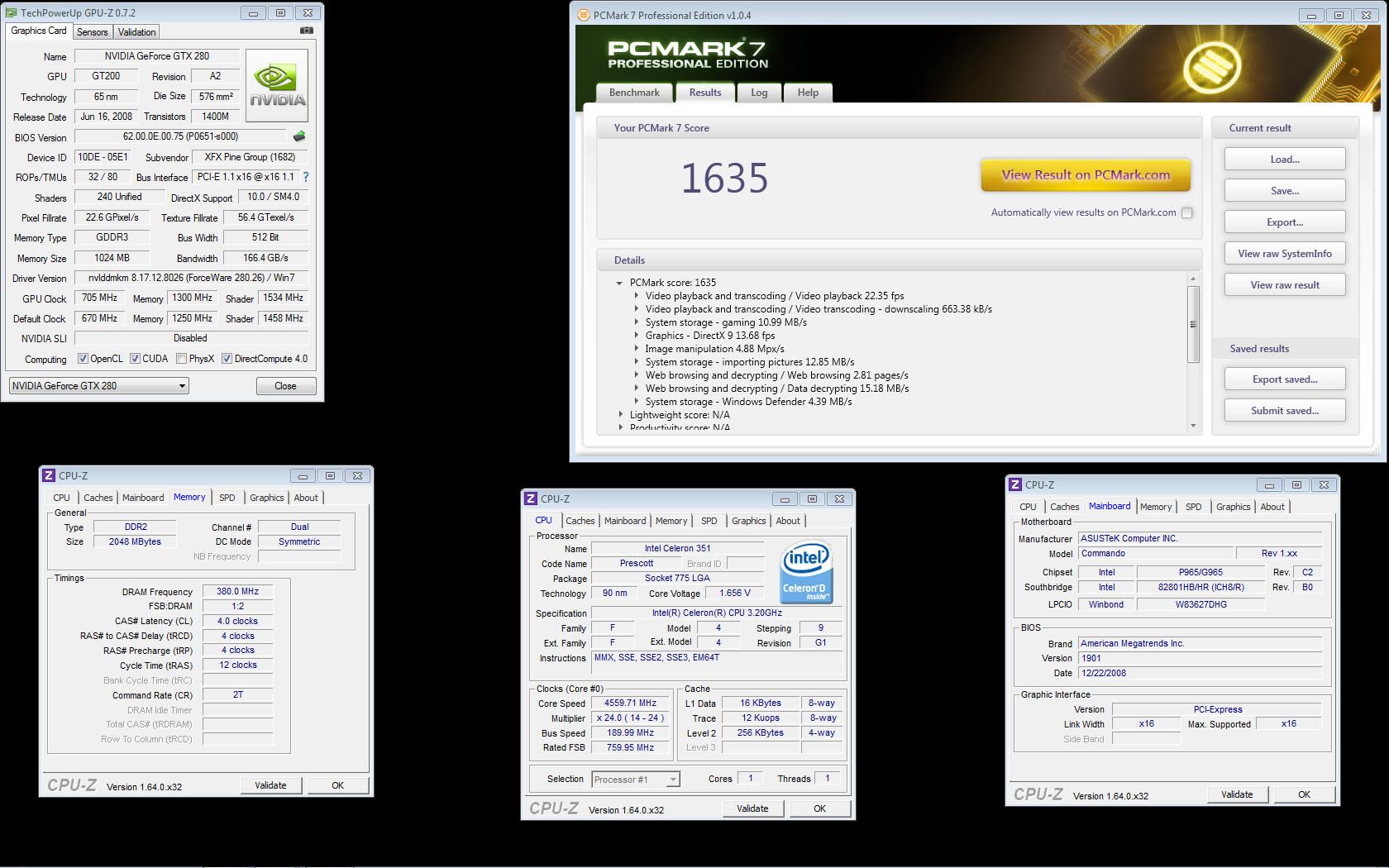This screenshot has height=868, width=1389.
Task: Expand Graphics DirectX 9 13.68 fps entry
Action: 636,336
